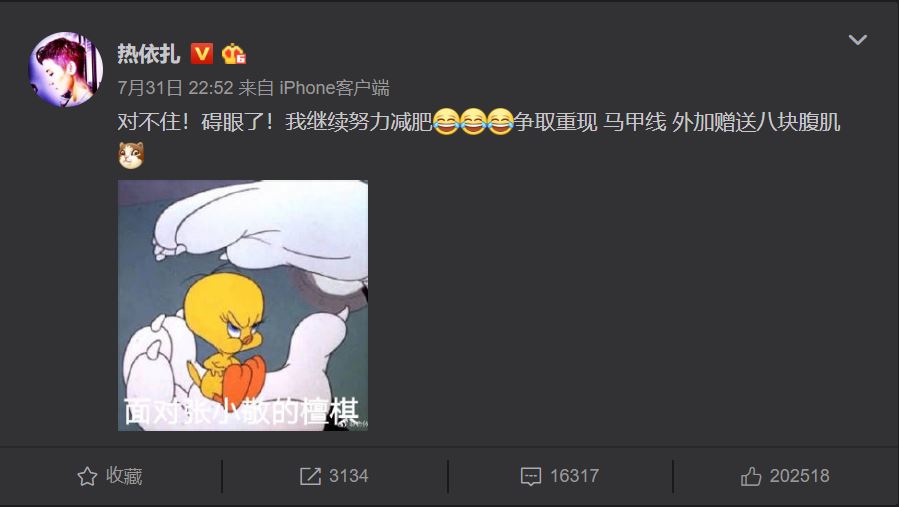Toggle the thumbs-up like icon
Screen dimensions: 899x507
pos(751,476)
